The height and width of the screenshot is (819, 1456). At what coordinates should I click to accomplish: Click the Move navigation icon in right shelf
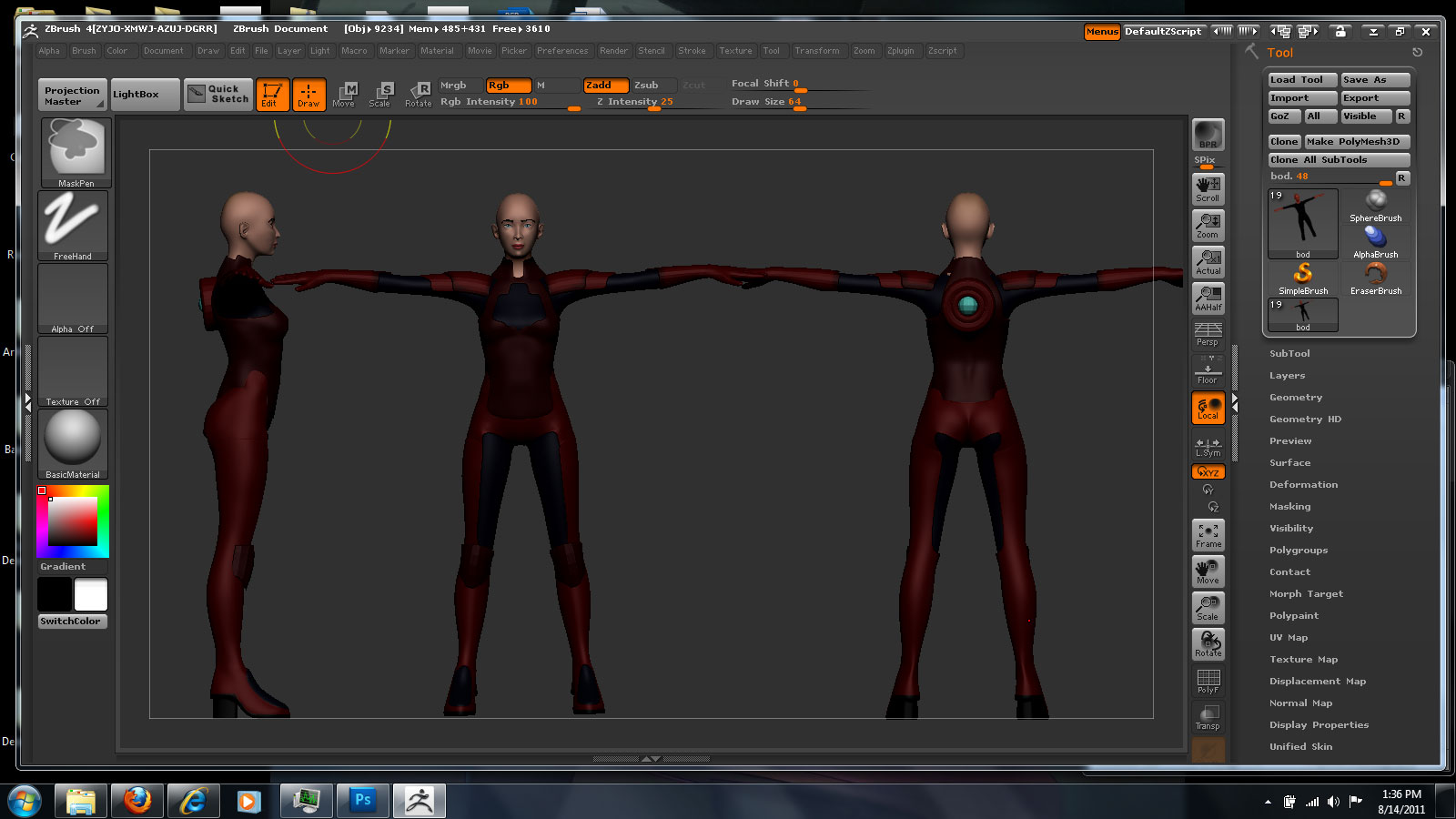coord(1208,571)
